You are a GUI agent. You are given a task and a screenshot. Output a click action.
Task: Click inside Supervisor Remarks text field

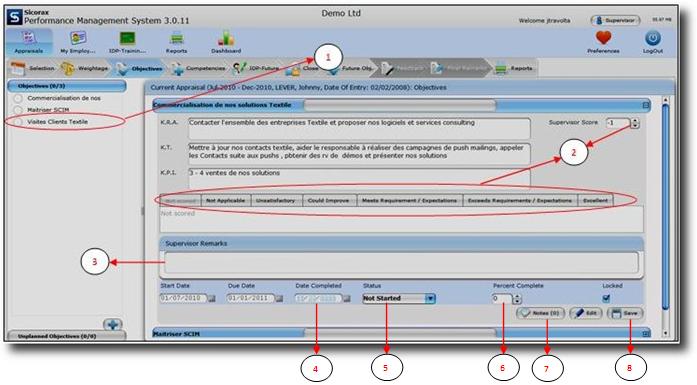(x=401, y=263)
